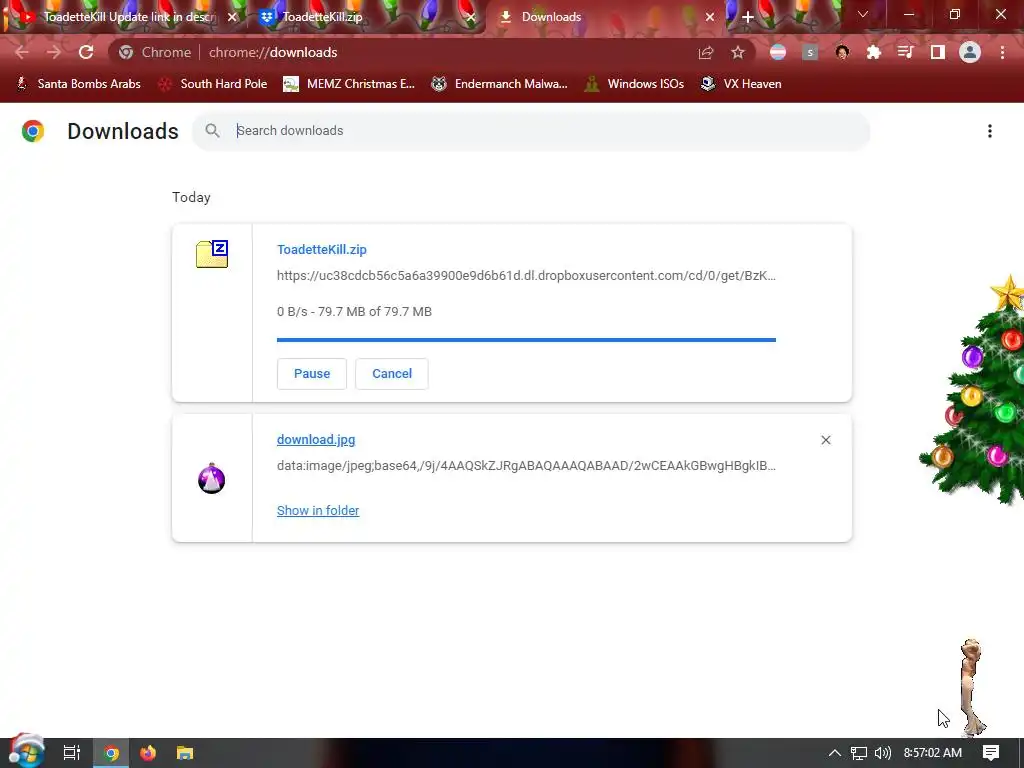Remove download.jpg from the list
The image size is (1024, 768).
825,440
